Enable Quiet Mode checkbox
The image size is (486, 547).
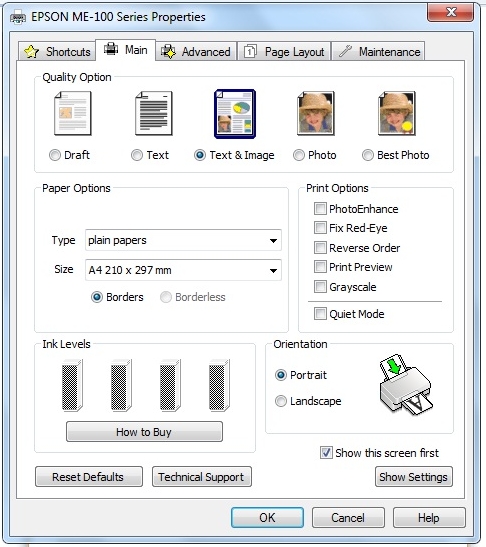pos(320,314)
